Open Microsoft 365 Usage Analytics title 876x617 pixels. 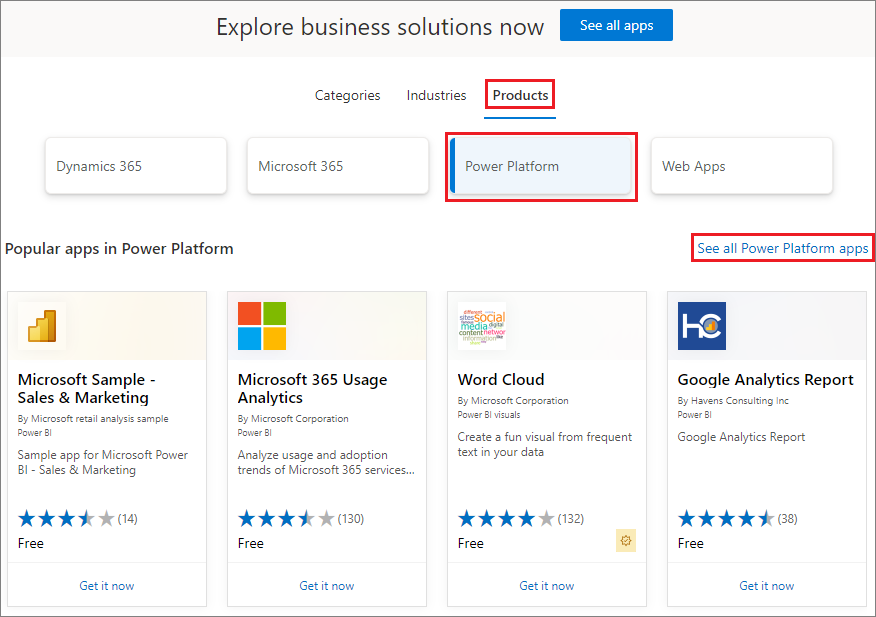click(x=312, y=388)
